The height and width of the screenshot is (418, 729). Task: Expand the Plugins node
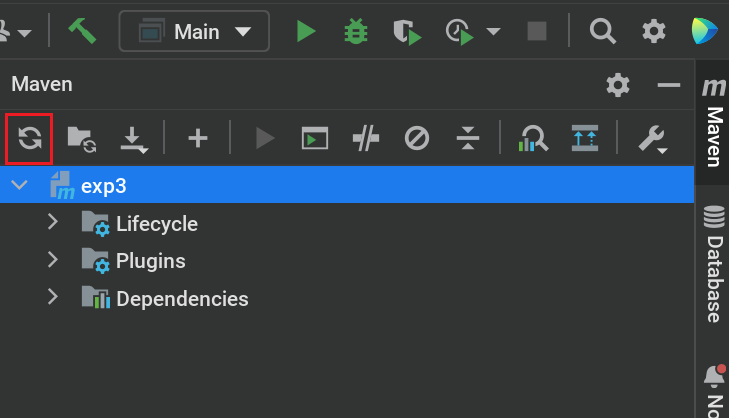[53, 260]
